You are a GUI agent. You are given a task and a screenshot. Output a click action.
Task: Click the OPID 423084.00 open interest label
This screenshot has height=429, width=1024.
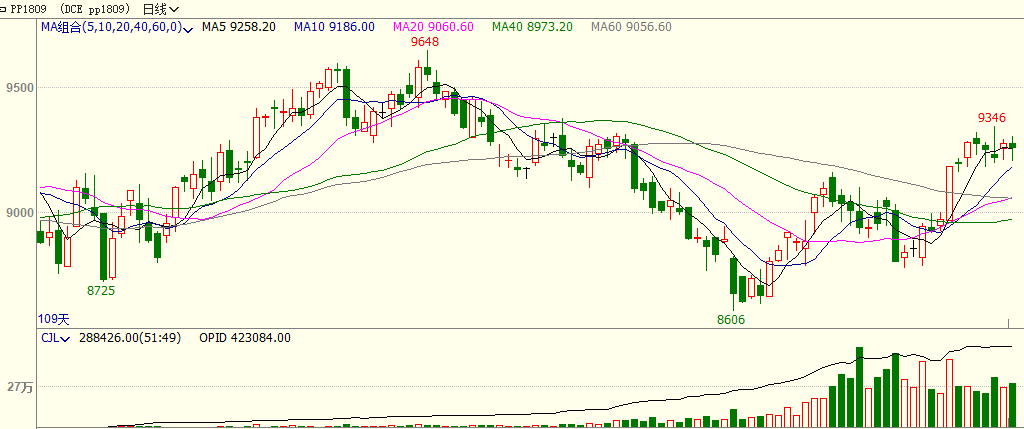[245, 338]
